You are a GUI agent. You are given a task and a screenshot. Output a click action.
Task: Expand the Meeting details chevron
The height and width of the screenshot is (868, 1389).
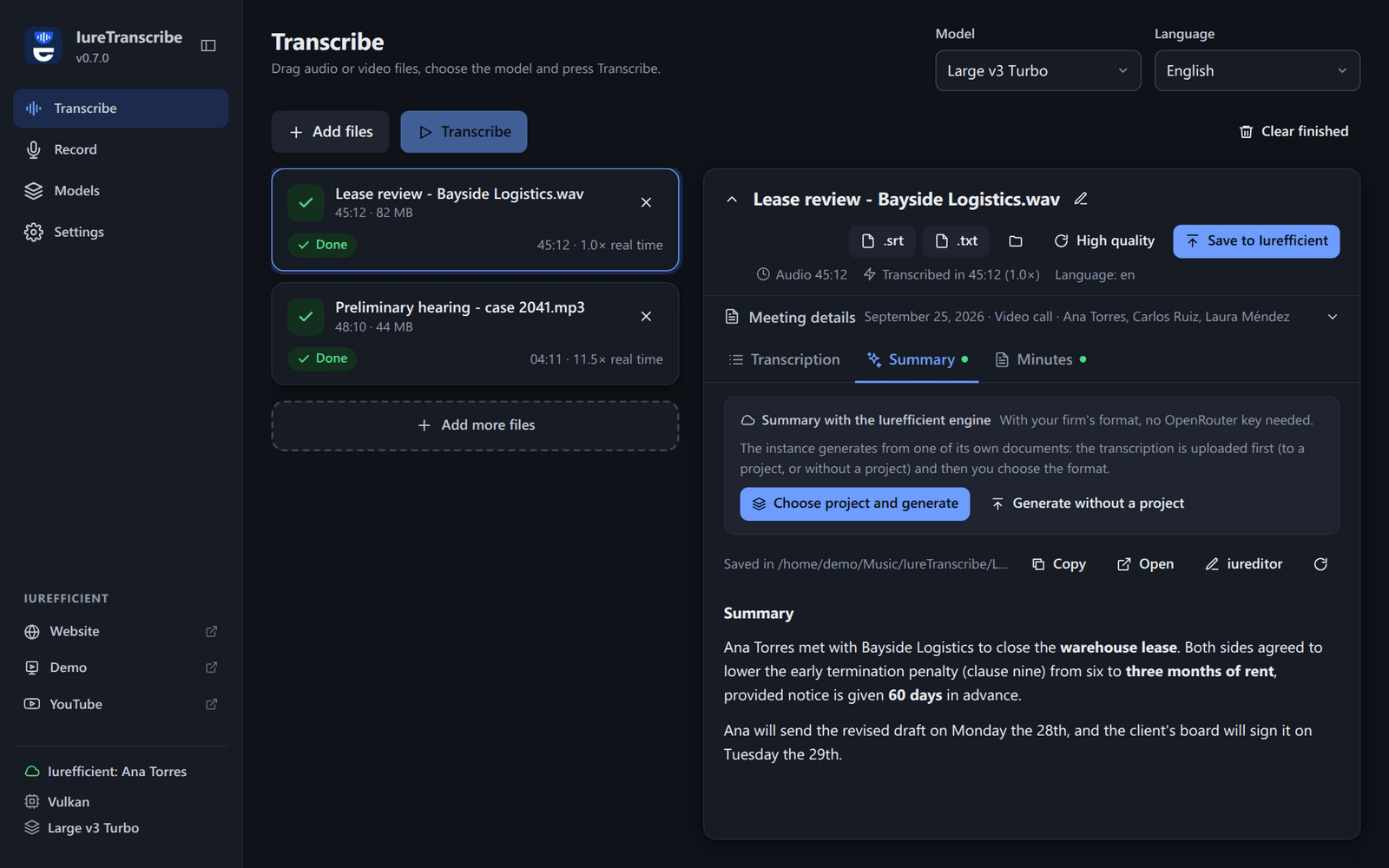point(1333,317)
